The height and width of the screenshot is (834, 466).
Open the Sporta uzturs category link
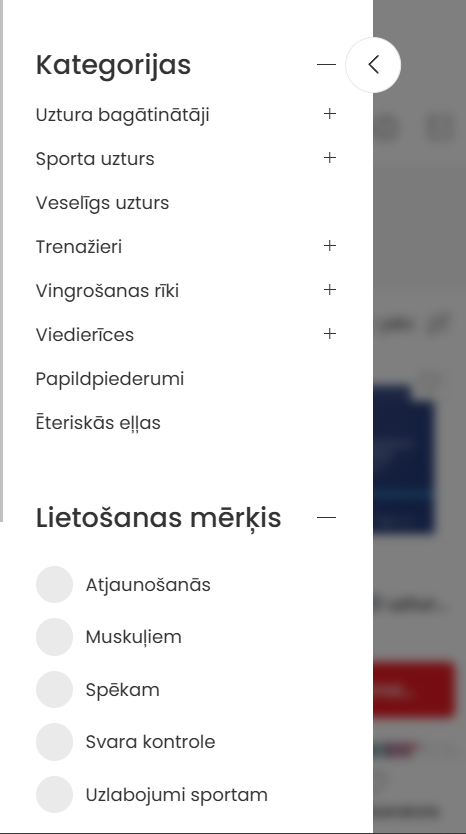tap(95, 159)
